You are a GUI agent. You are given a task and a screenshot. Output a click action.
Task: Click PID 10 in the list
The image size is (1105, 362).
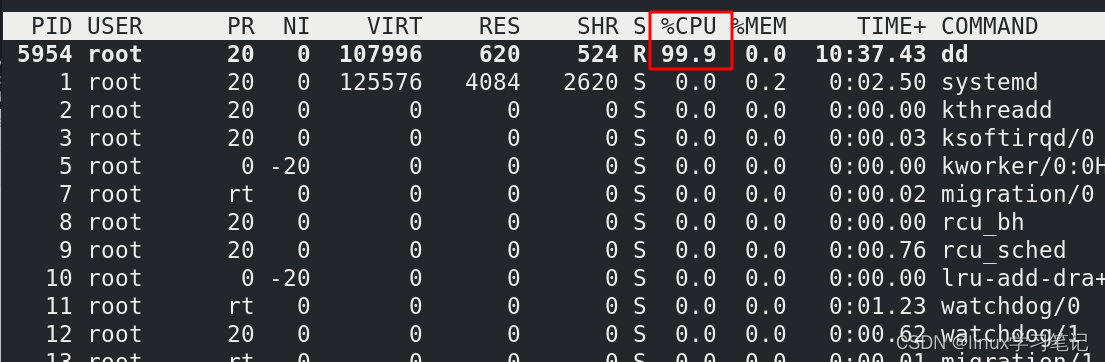(x=58, y=278)
